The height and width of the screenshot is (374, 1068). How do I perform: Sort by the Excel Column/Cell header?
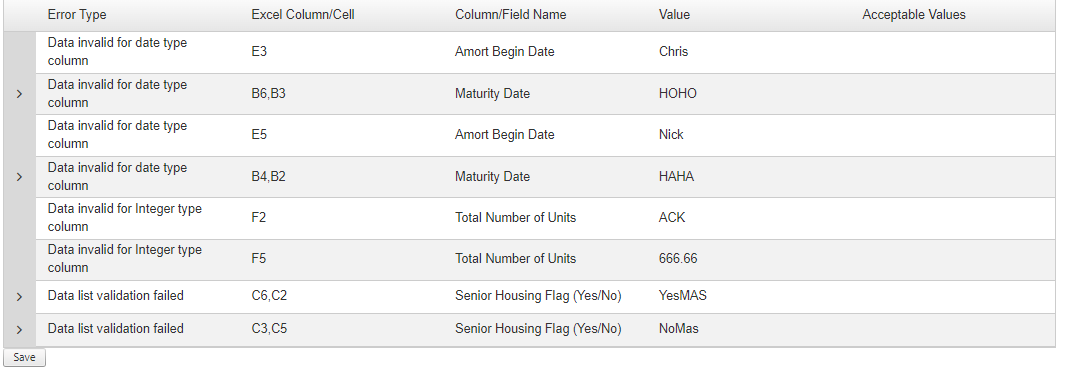tap(302, 14)
